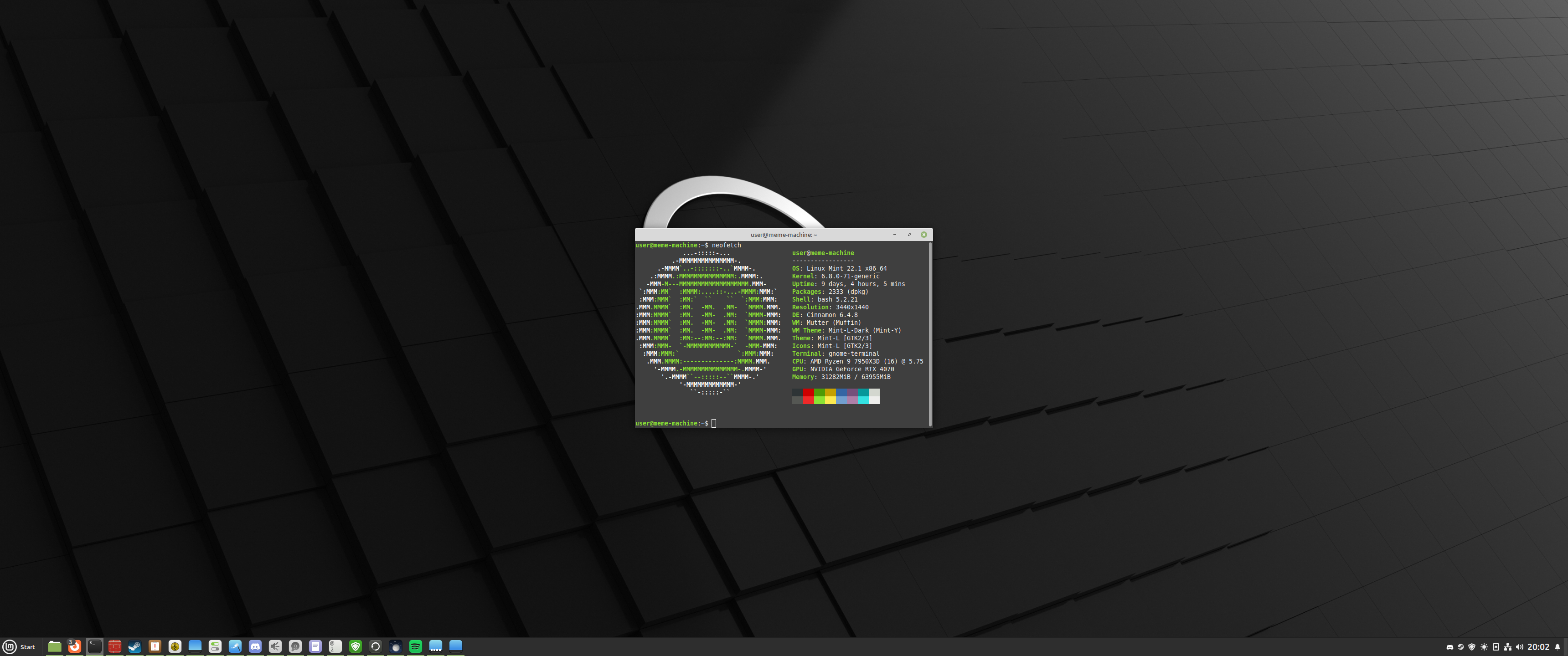Launch the Firefox icon with badge 3

[x=74, y=646]
